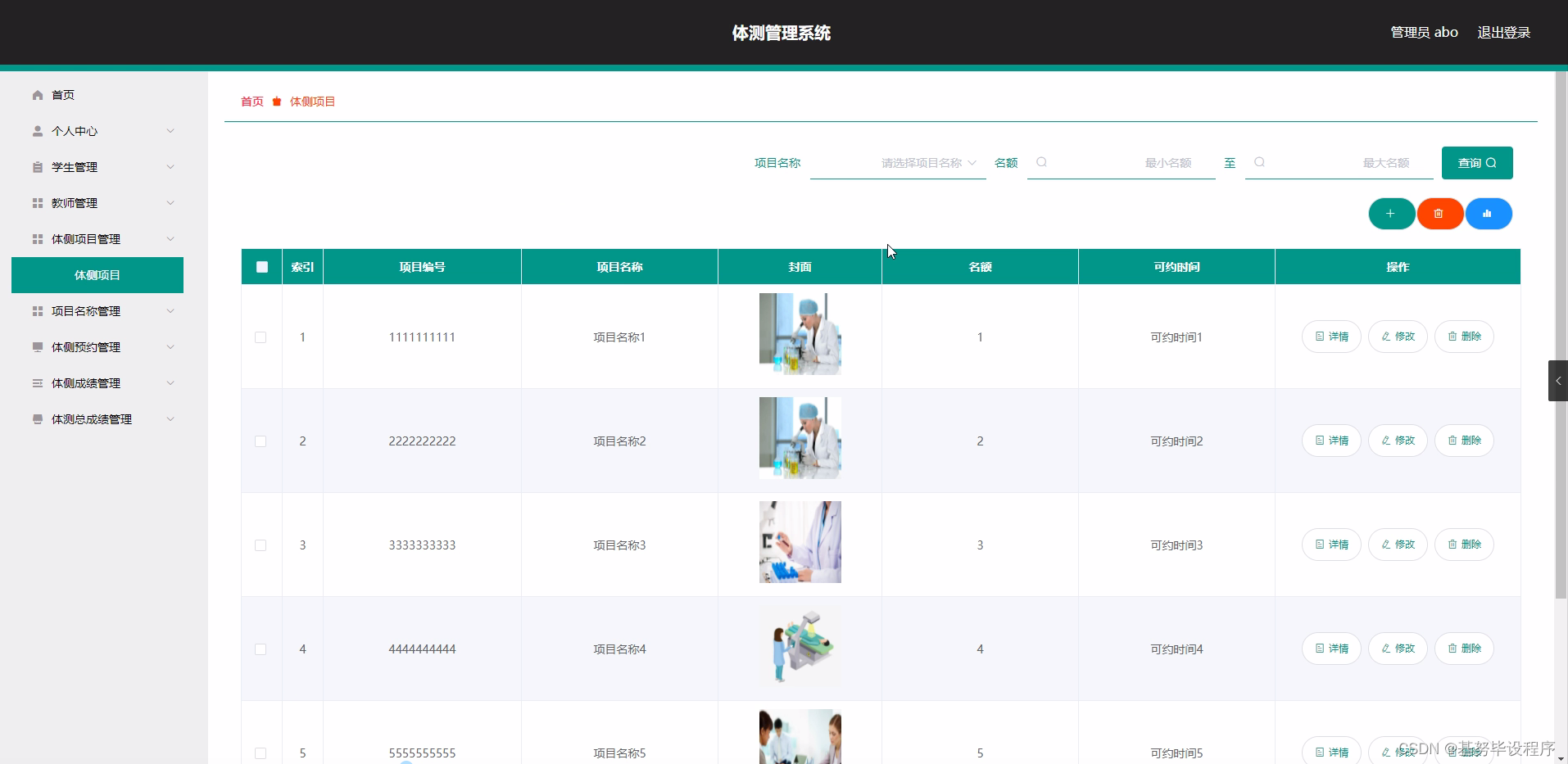Click the 项目编号 column header

(x=422, y=267)
